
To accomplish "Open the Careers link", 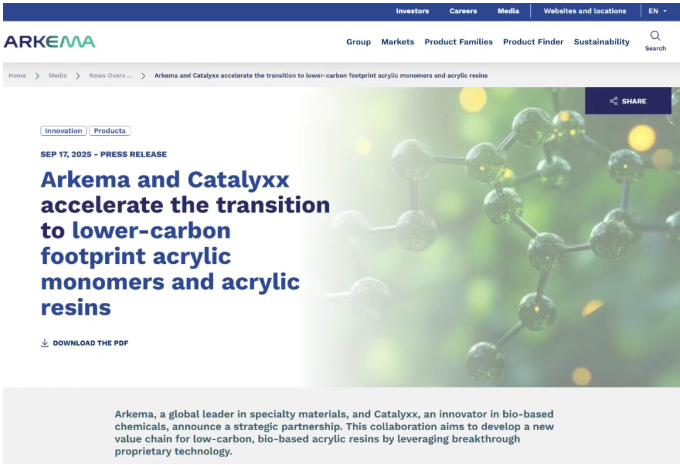I will [x=463, y=11].
